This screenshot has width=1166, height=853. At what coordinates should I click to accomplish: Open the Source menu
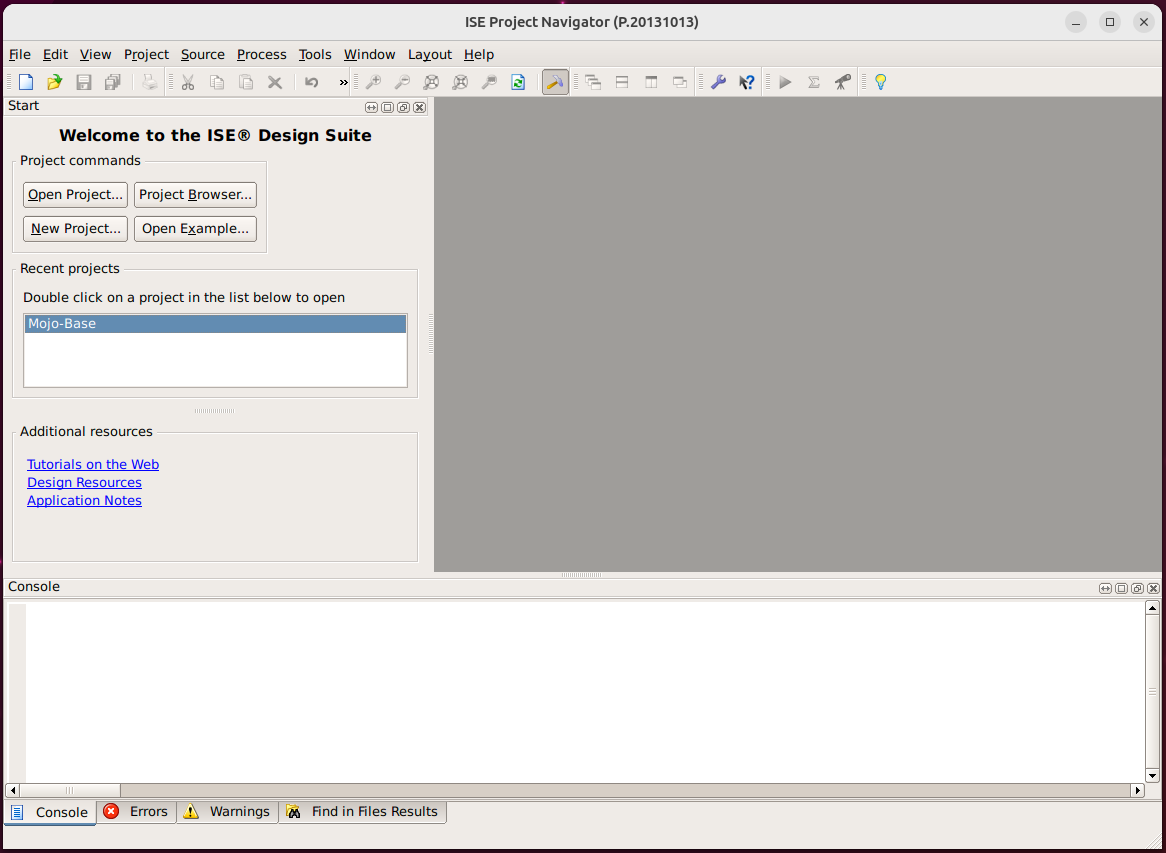pos(203,54)
